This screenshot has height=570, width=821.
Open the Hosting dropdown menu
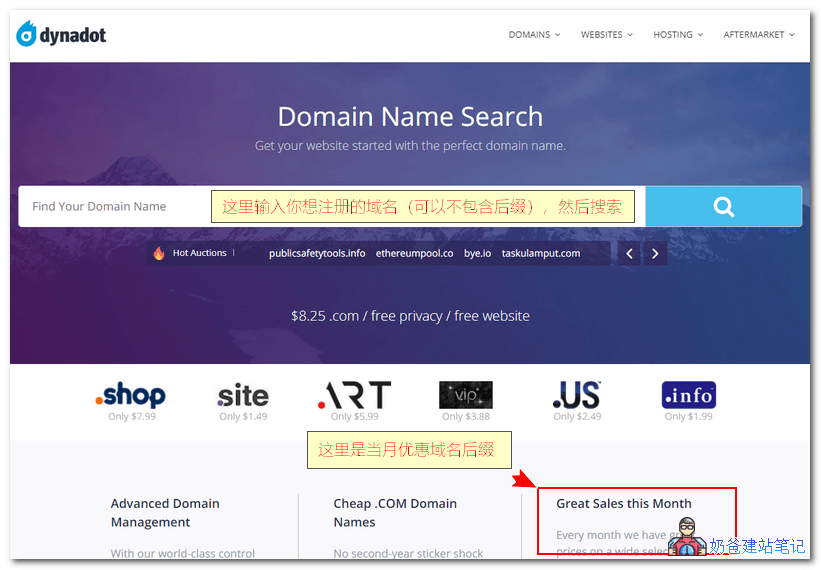678,35
